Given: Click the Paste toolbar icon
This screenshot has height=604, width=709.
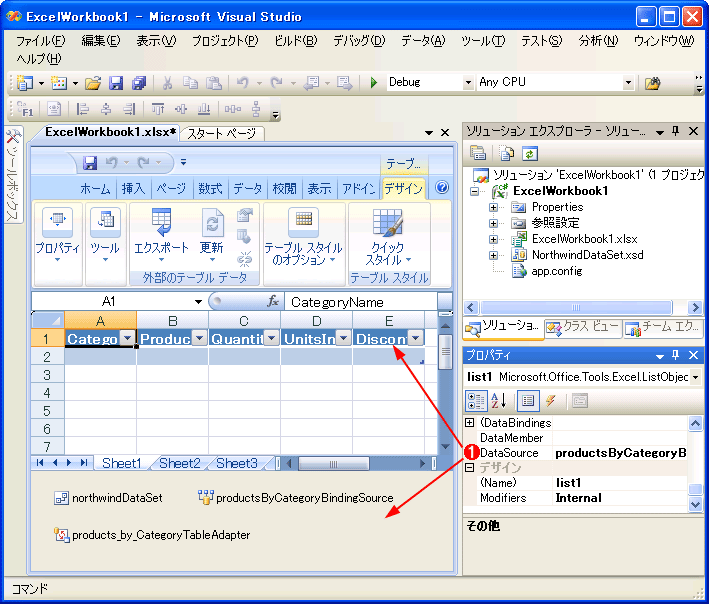Looking at the screenshot, I should [213, 83].
